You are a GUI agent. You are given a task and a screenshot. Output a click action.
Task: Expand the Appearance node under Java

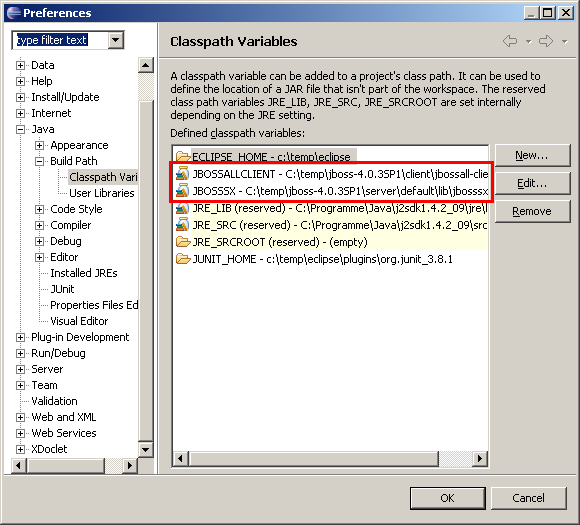(40, 145)
